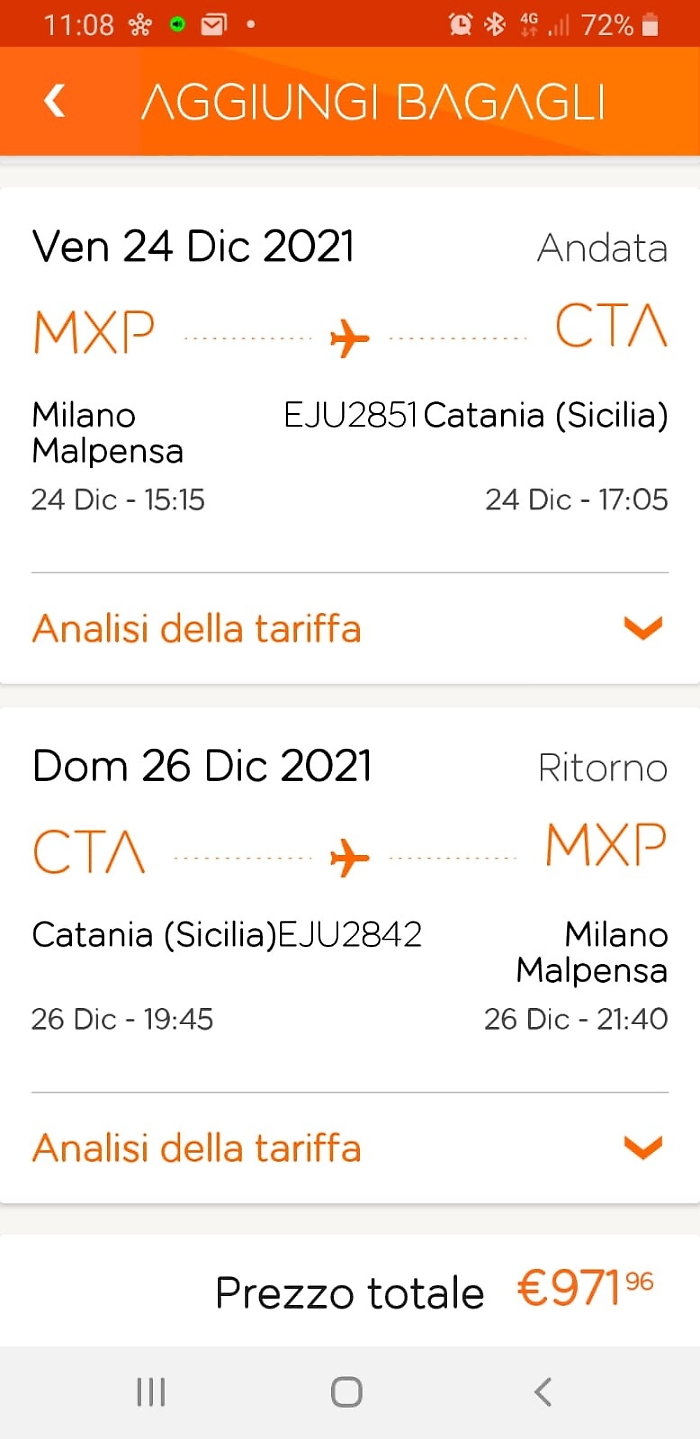Tap the Android back navigation key
700x1439 pixels.
[542, 1390]
